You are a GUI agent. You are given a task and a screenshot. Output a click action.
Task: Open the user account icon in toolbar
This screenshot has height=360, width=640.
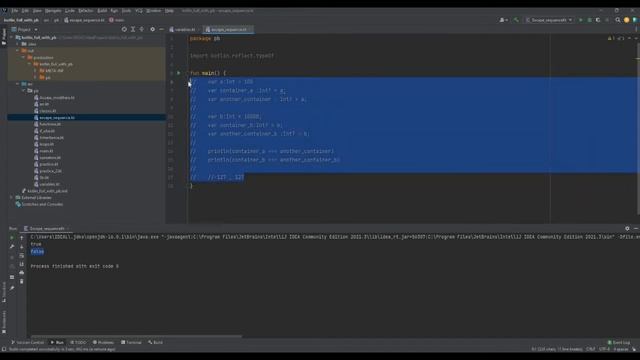(x=503, y=20)
